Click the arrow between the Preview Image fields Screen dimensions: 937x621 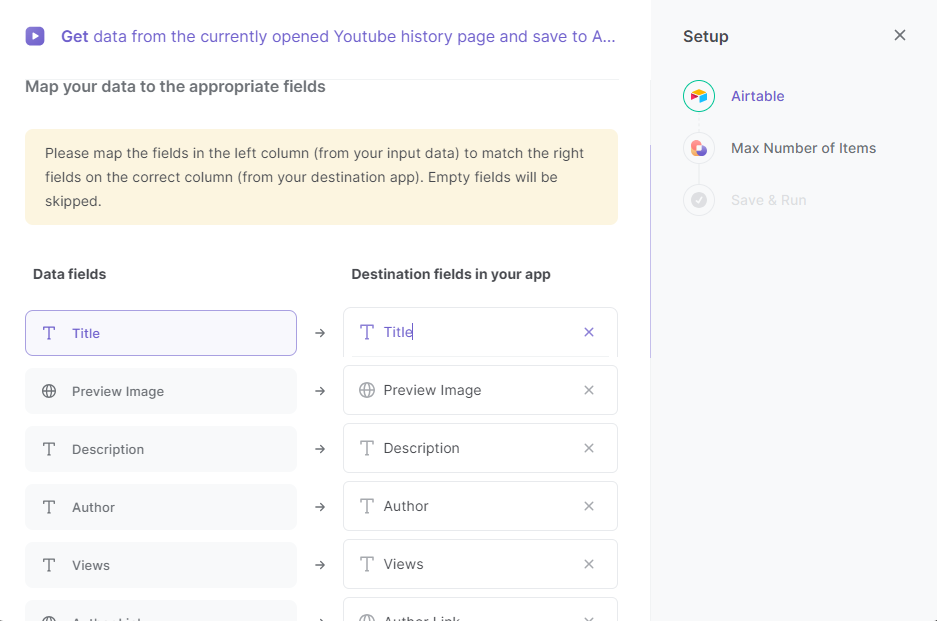[320, 391]
